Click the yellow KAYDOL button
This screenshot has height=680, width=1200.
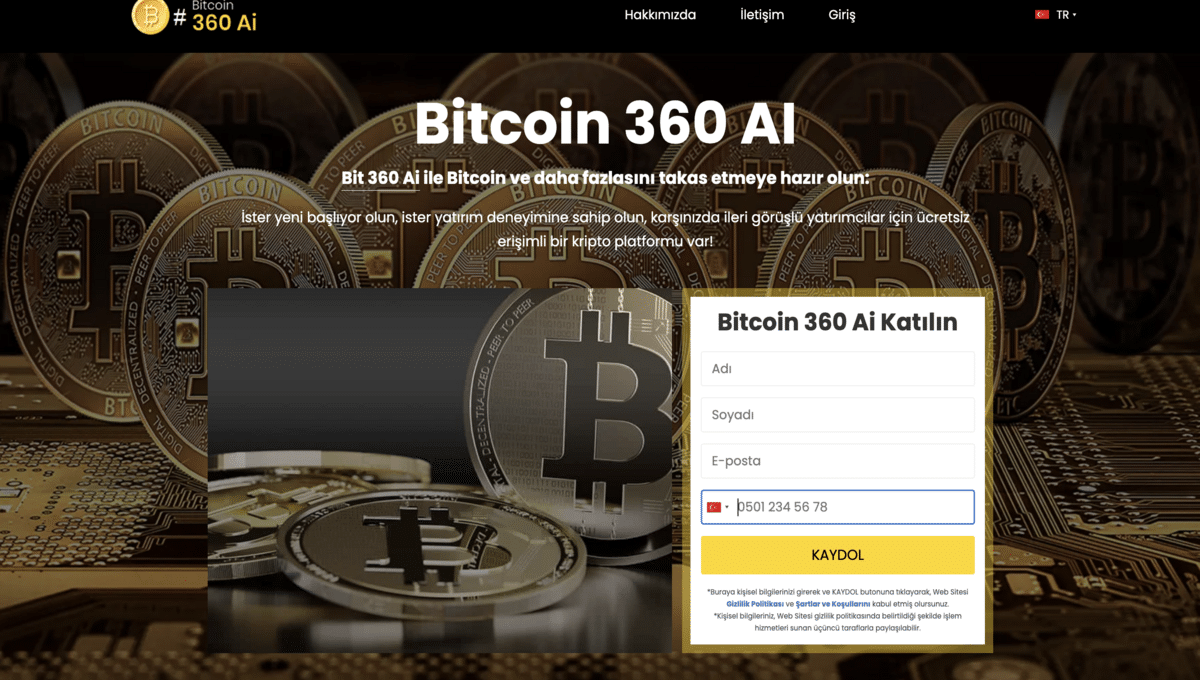838,555
